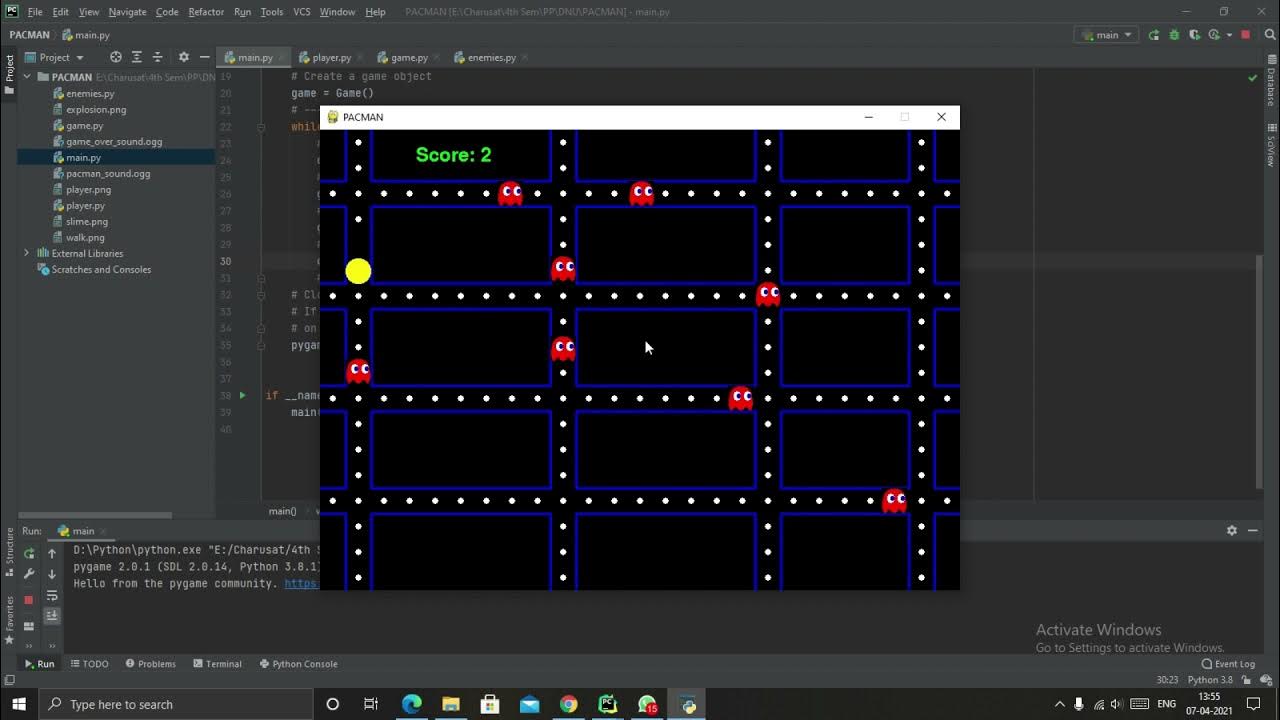Open the Refactor menu
The width and height of the screenshot is (1280, 720).
[206, 12]
